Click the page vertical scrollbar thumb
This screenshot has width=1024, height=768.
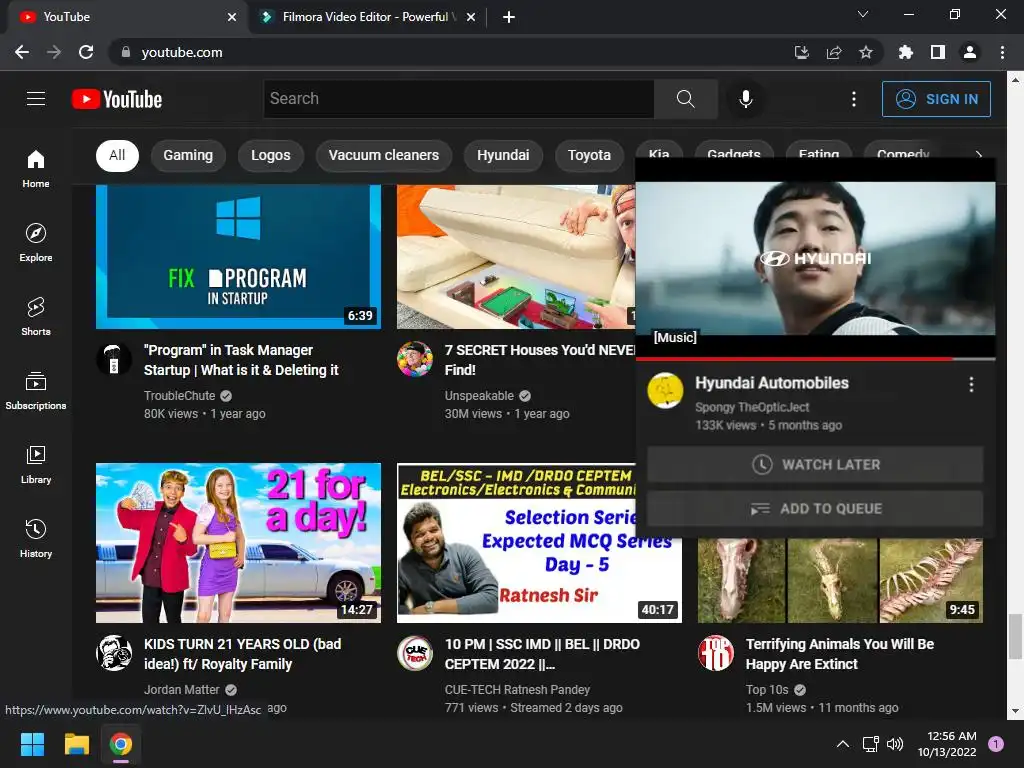(x=1015, y=637)
